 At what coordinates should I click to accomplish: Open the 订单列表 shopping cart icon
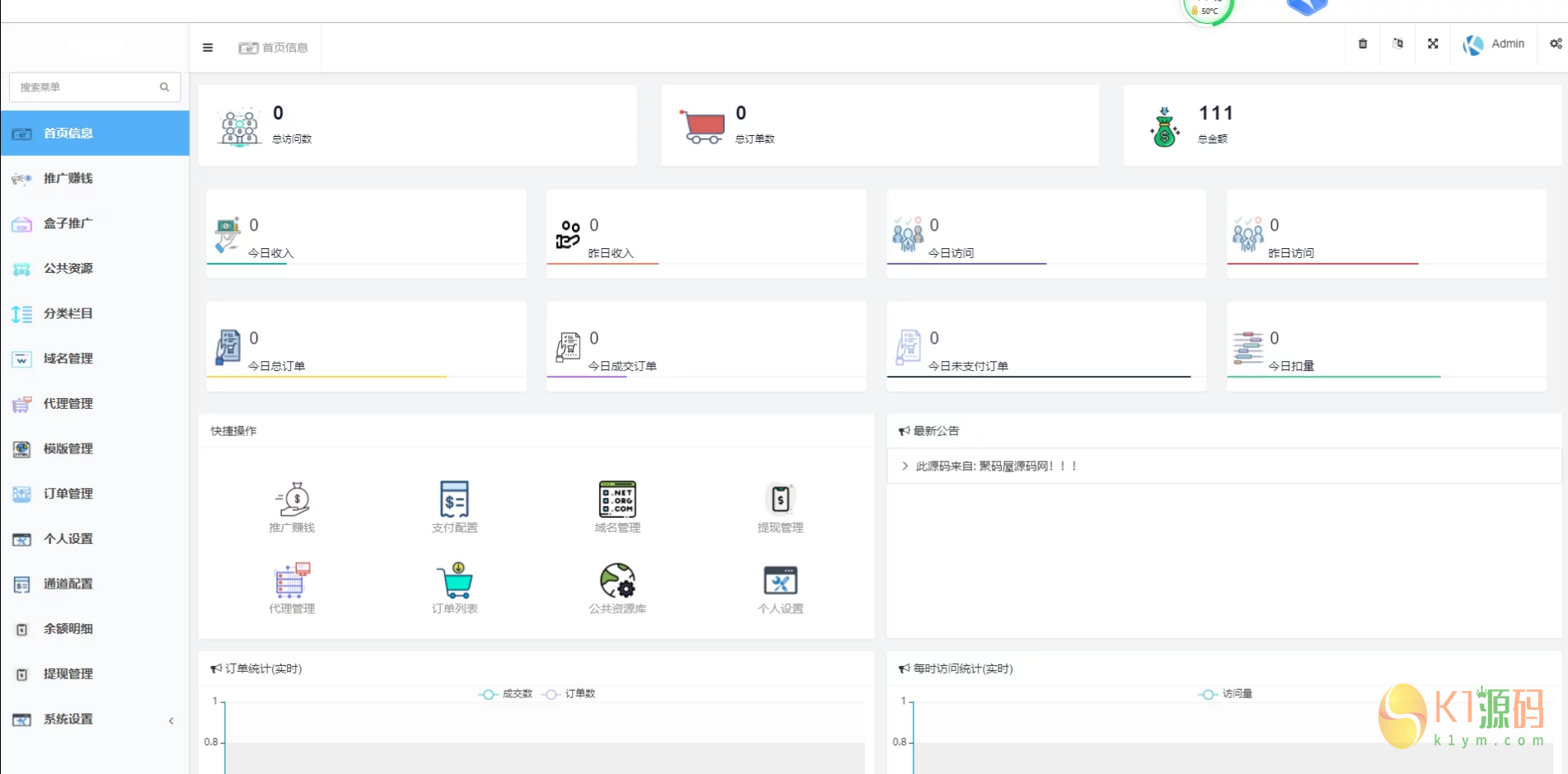pyautogui.click(x=454, y=581)
